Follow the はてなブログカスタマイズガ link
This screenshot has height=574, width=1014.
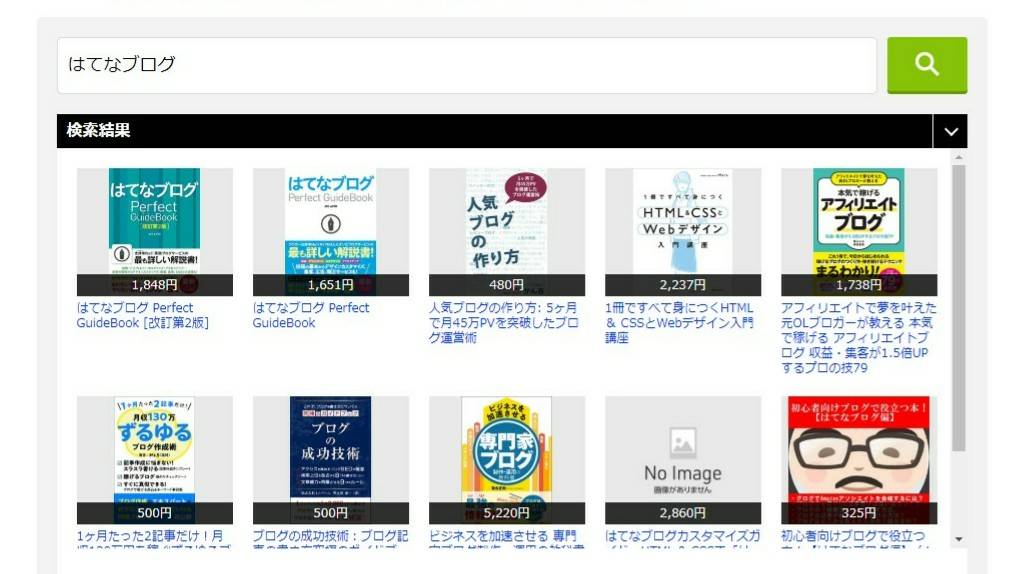(682, 539)
